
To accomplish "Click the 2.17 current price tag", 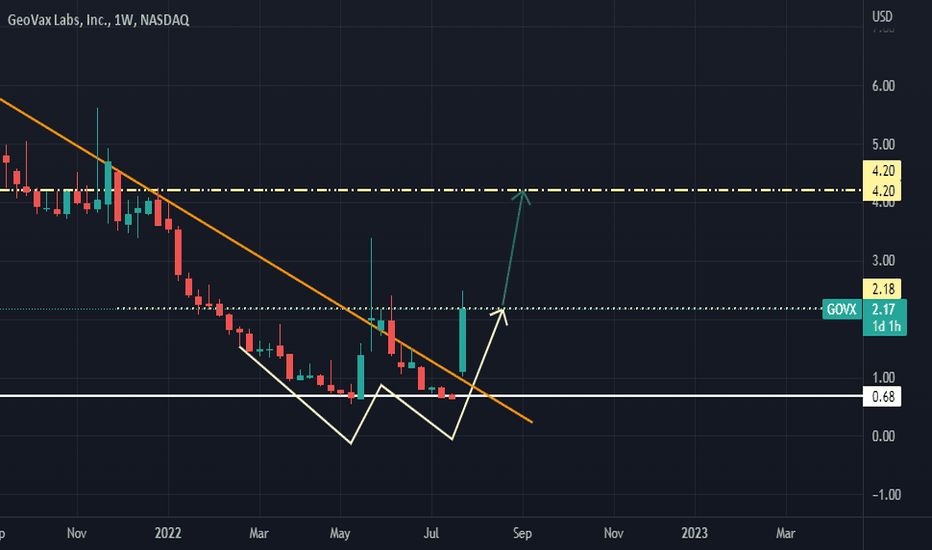I will pyautogui.click(x=884, y=309).
